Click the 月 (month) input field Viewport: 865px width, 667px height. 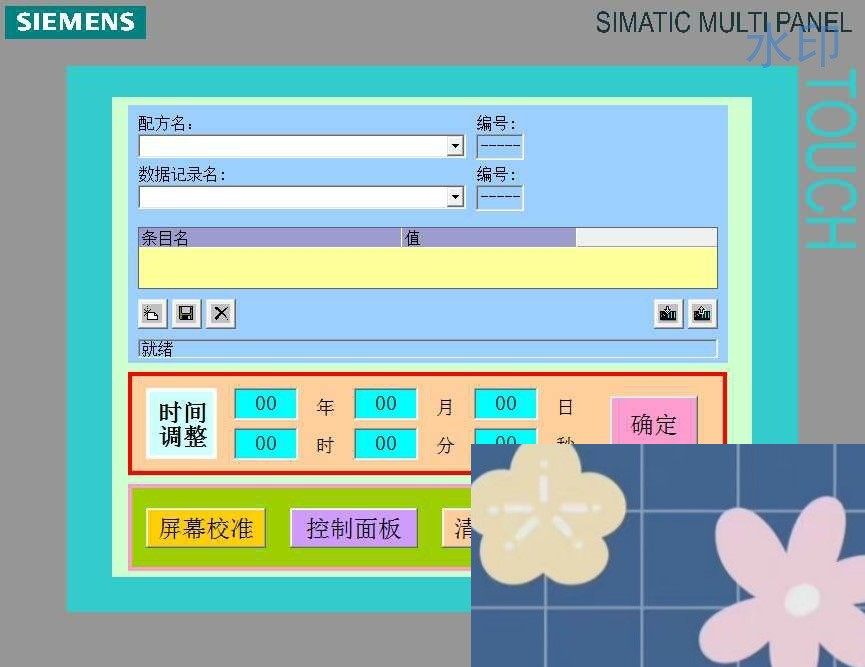[x=386, y=404]
